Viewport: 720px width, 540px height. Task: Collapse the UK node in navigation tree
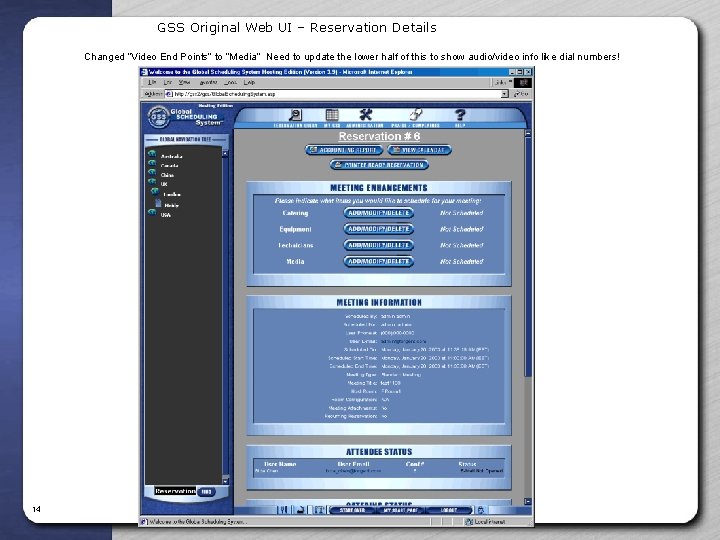pos(152,181)
